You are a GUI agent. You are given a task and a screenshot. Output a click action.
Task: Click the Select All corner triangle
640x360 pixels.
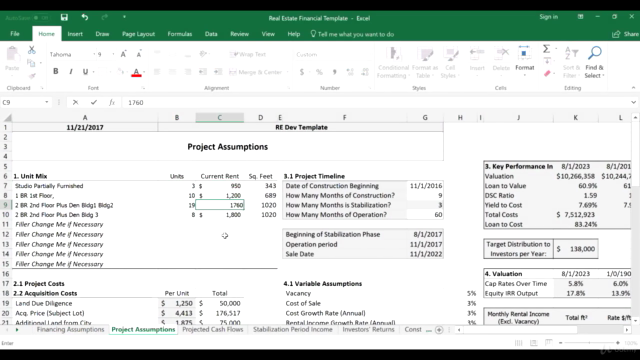(7, 118)
